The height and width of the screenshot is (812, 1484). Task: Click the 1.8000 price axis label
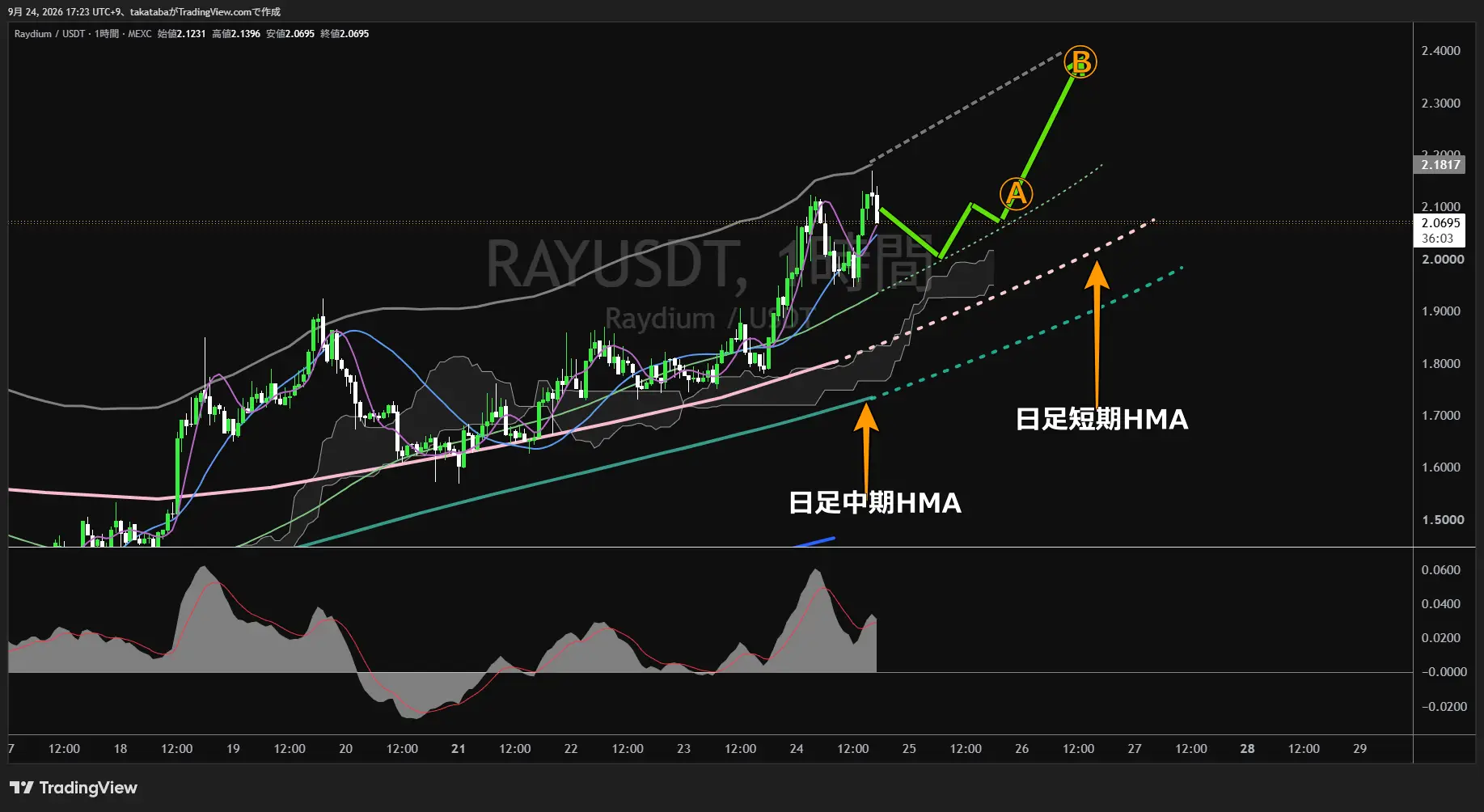[1441, 364]
